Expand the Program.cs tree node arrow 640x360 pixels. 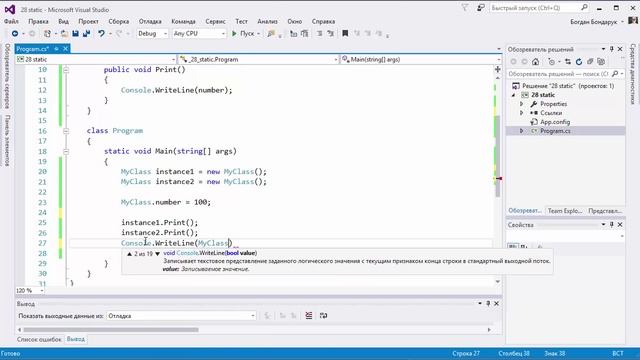point(521,131)
